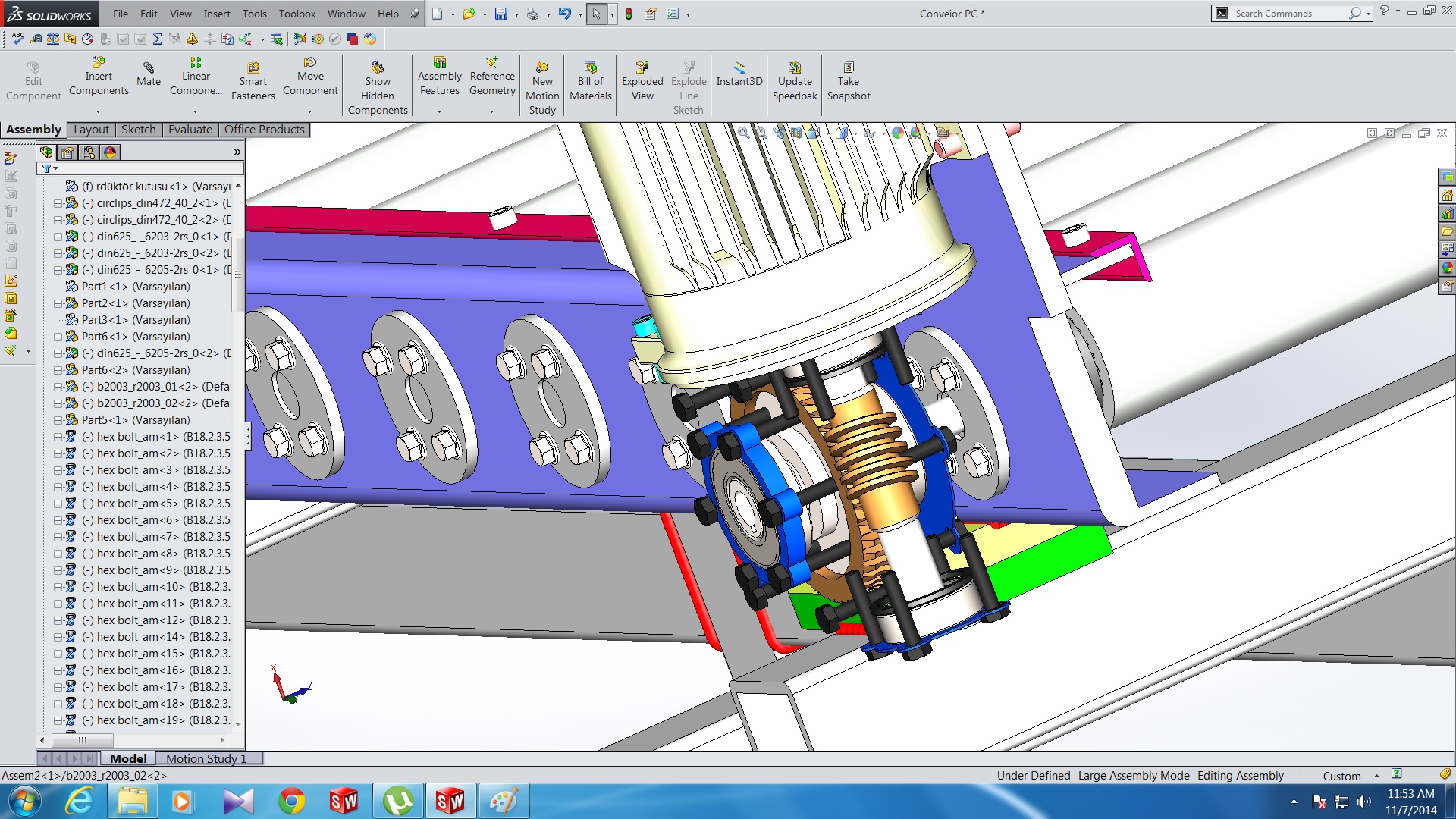Click the Mate tool icon
This screenshot has height=819, width=1456.
coord(149,68)
